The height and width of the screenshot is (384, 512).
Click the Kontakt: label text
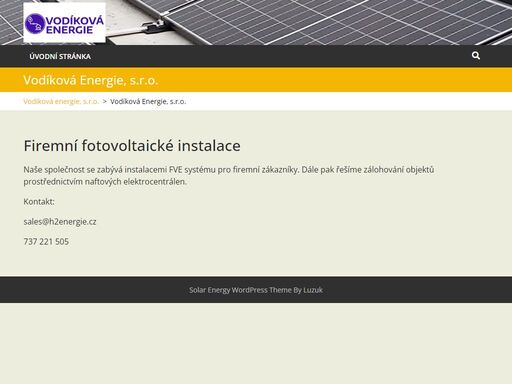coord(39,202)
